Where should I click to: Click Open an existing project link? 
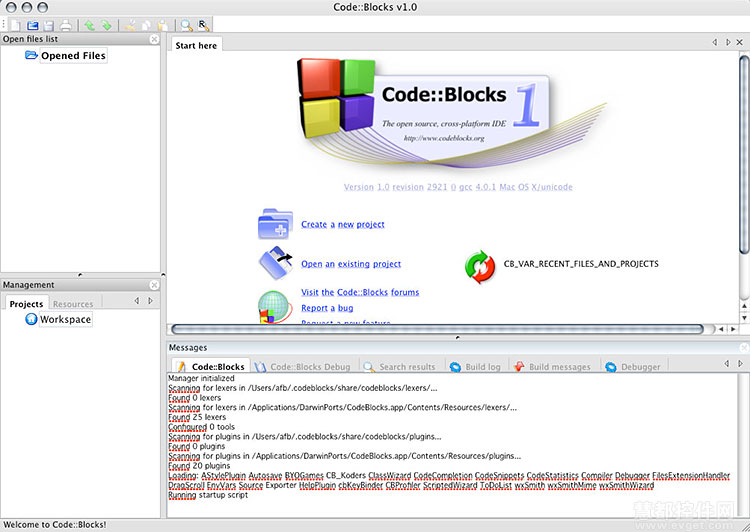(351, 264)
